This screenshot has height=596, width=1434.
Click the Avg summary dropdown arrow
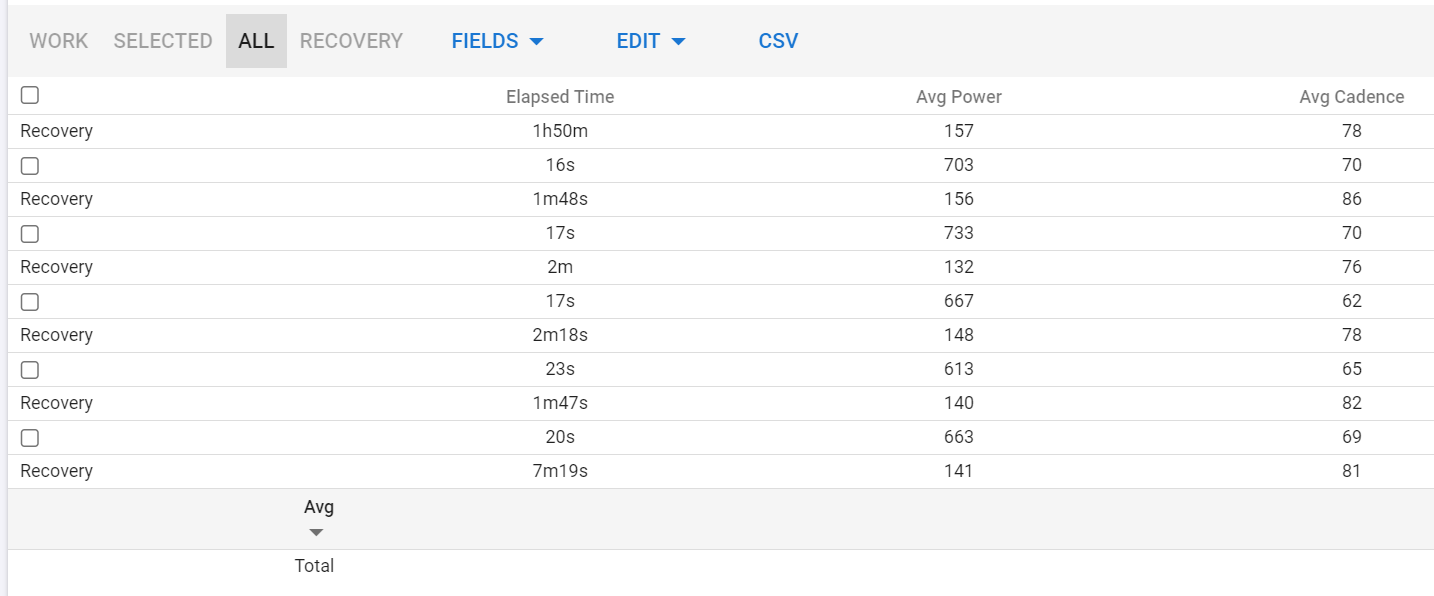pos(317,532)
